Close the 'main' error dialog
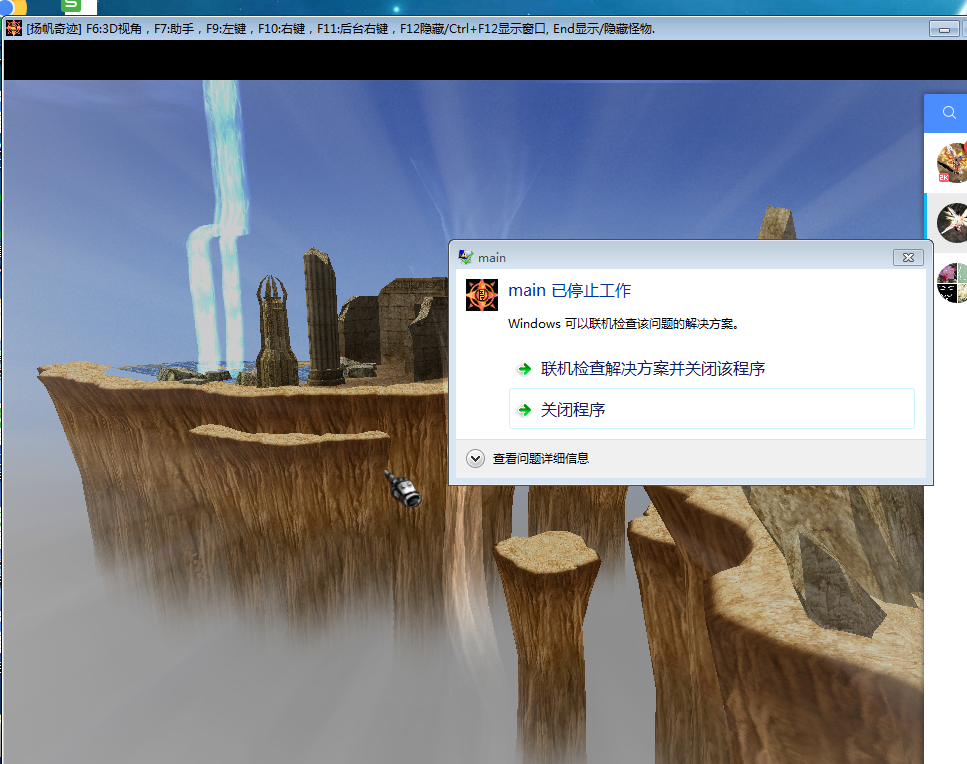The height and width of the screenshot is (764, 967). tap(908, 258)
